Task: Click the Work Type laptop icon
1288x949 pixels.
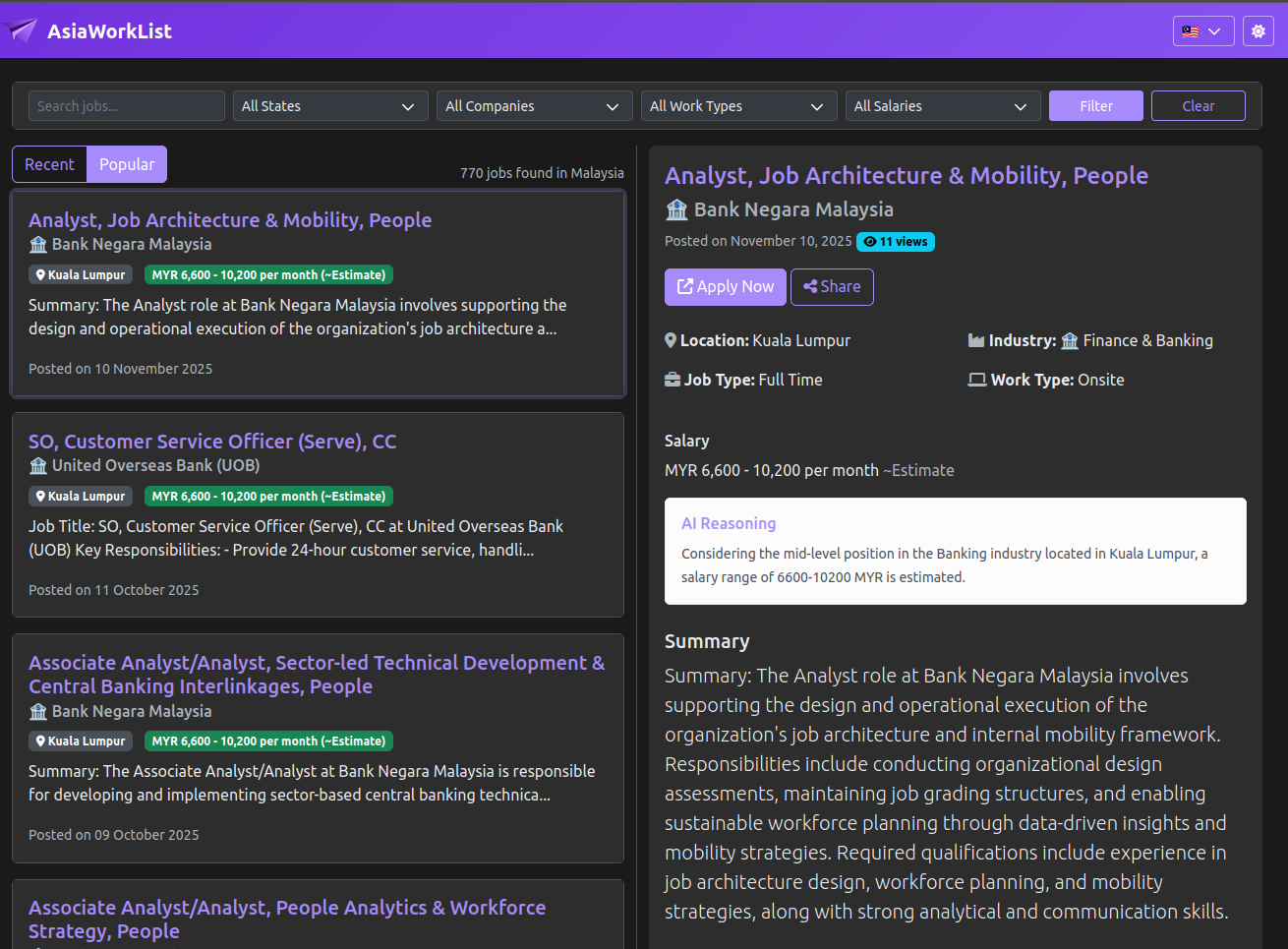Action: coord(977,380)
